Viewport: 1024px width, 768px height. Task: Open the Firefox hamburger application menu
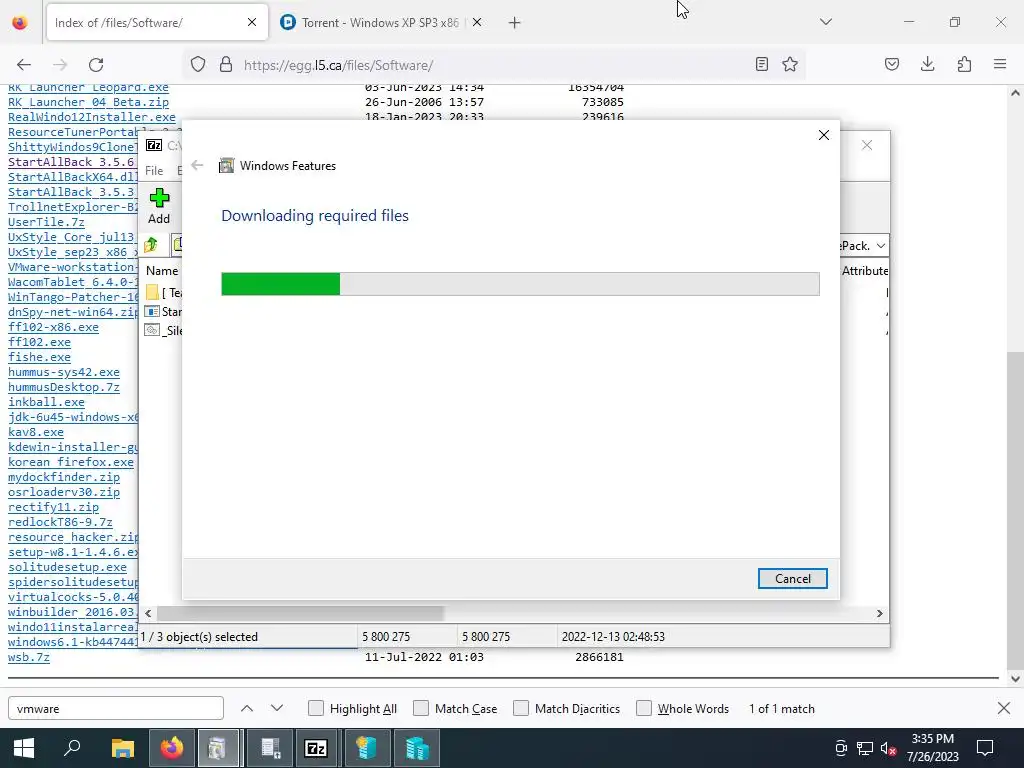(x=1000, y=64)
